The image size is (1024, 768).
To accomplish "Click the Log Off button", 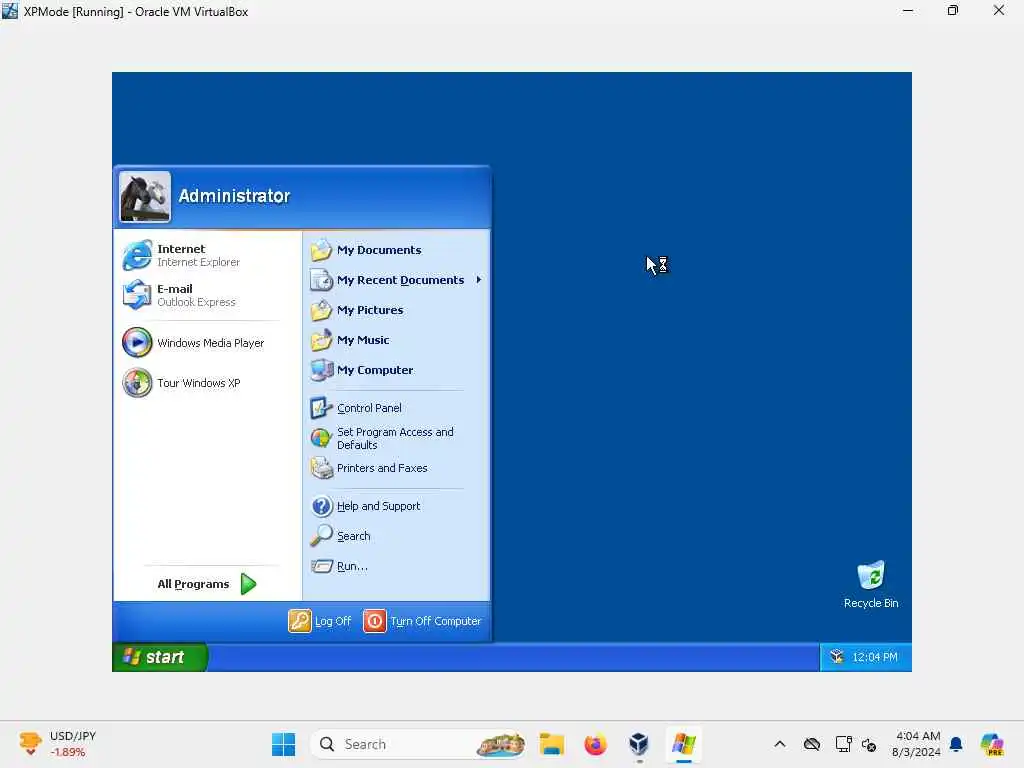I will coord(320,621).
